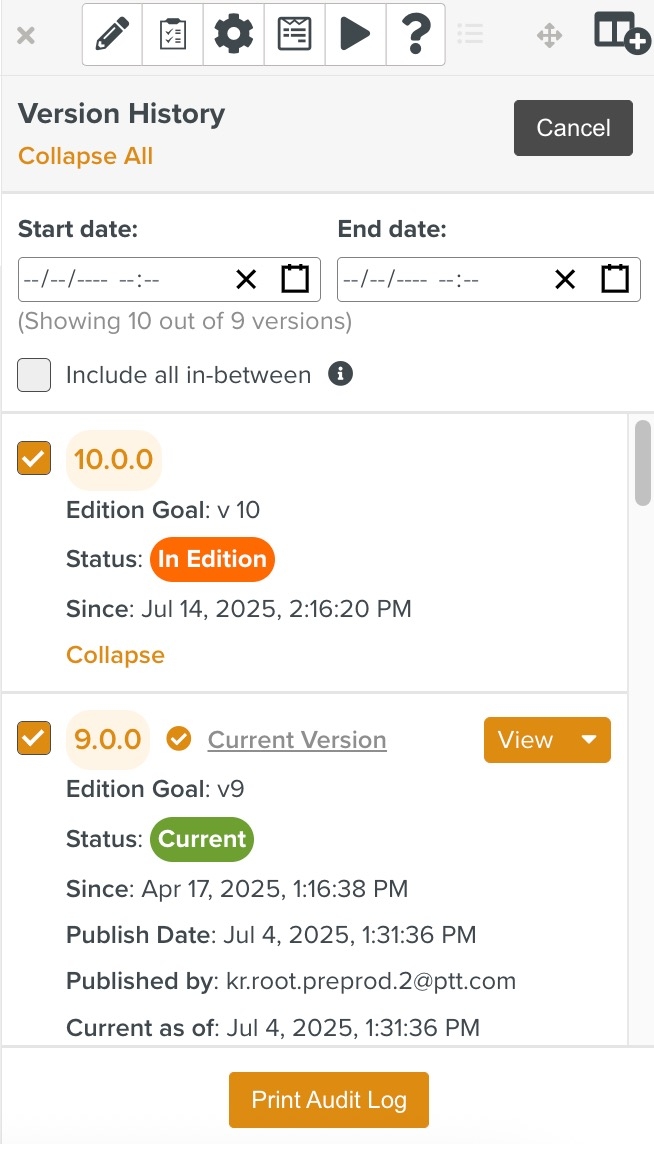Viewport: 654px width, 1176px height.
Task: Click the version list scrollbar thumb
Action: tap(643, 463)
